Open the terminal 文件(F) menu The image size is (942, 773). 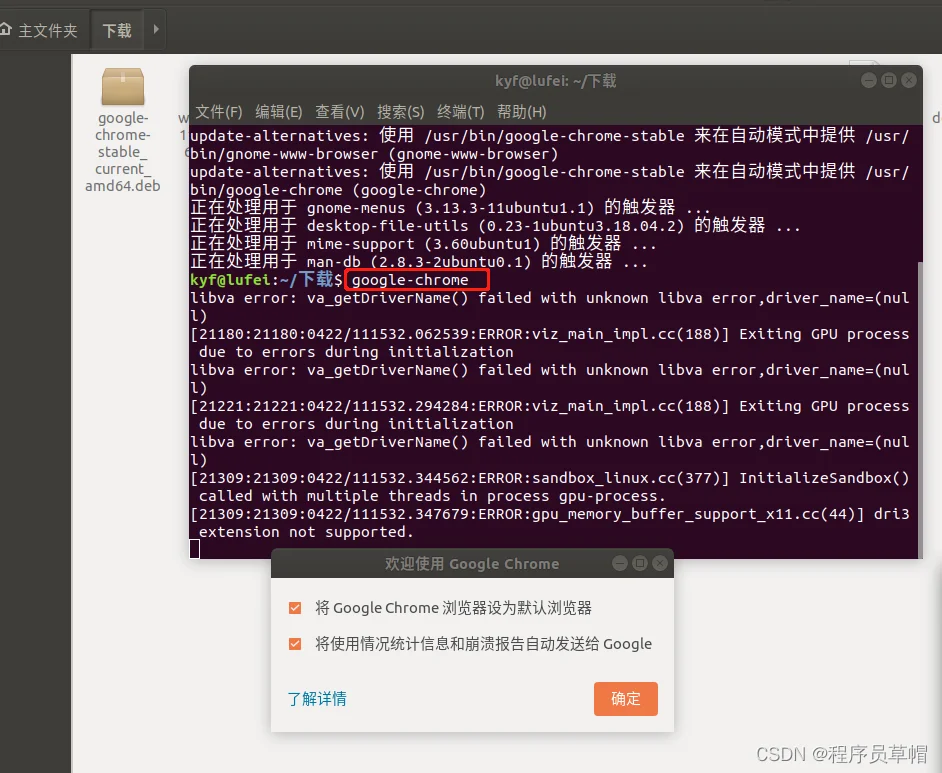tap(219, 112)
